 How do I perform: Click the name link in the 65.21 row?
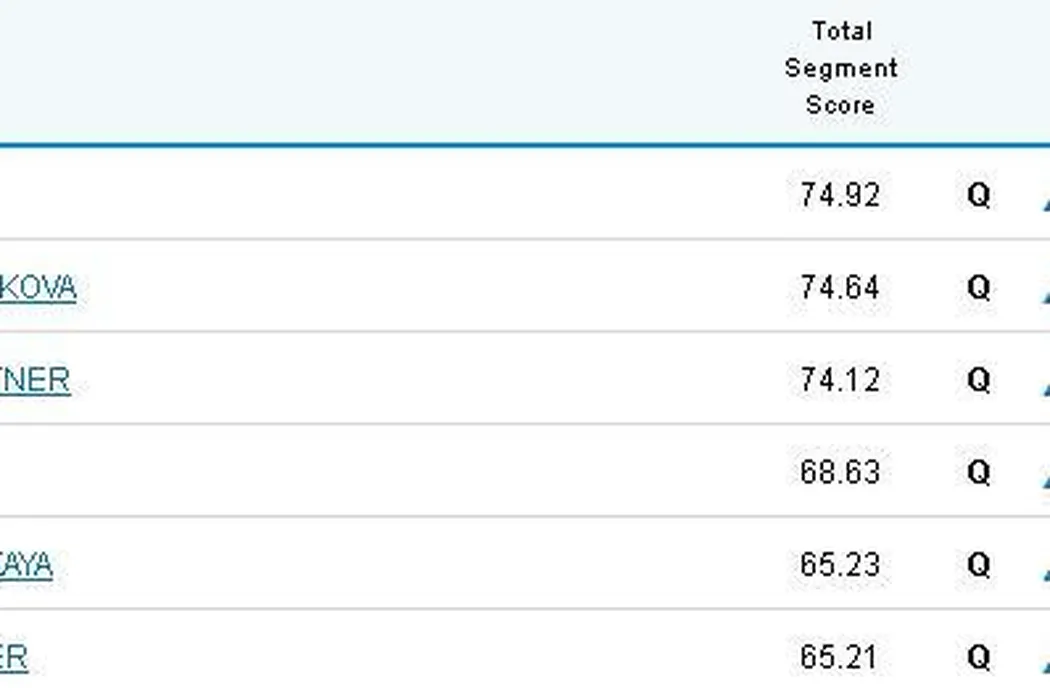(14, 658)
